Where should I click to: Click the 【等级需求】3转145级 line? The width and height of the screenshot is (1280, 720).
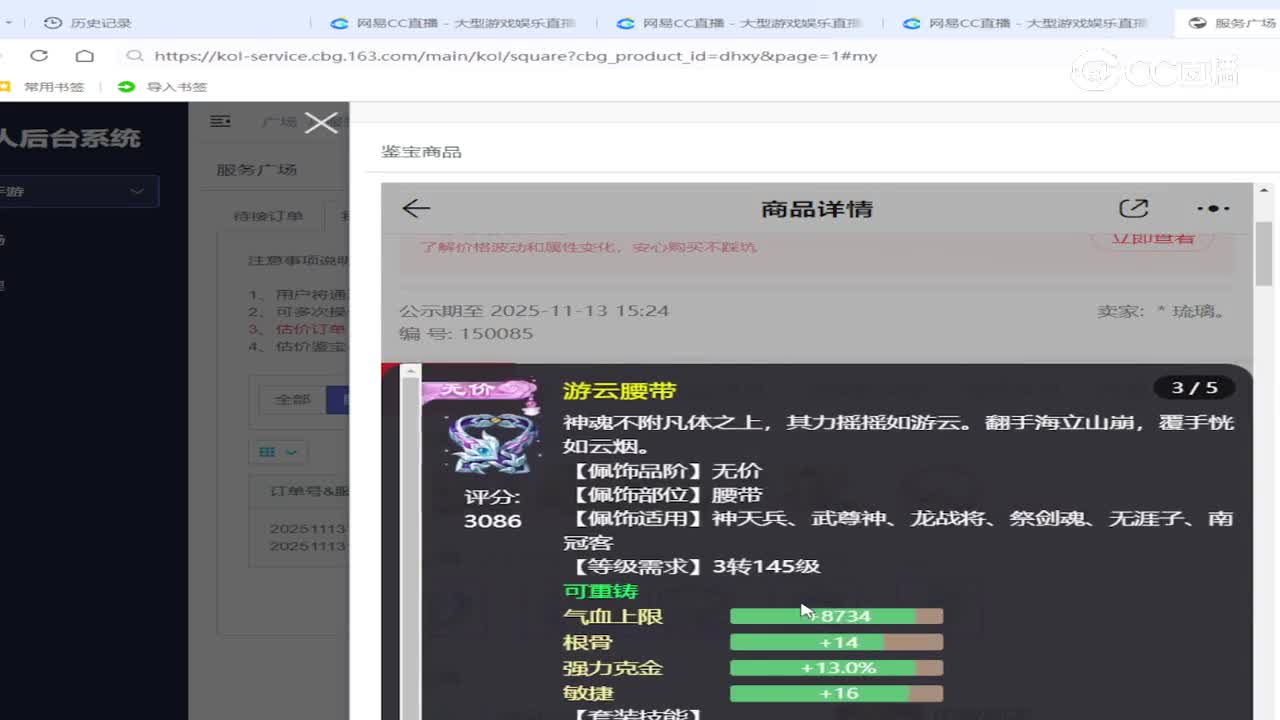pos(695,566)
